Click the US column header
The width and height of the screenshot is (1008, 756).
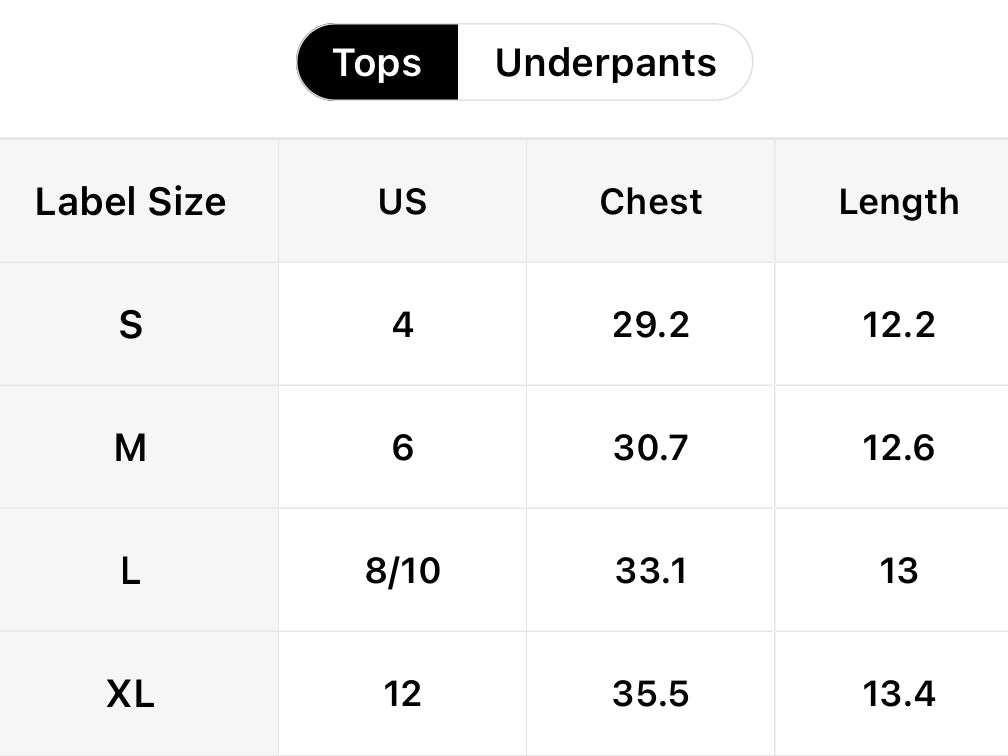point(402,202)
